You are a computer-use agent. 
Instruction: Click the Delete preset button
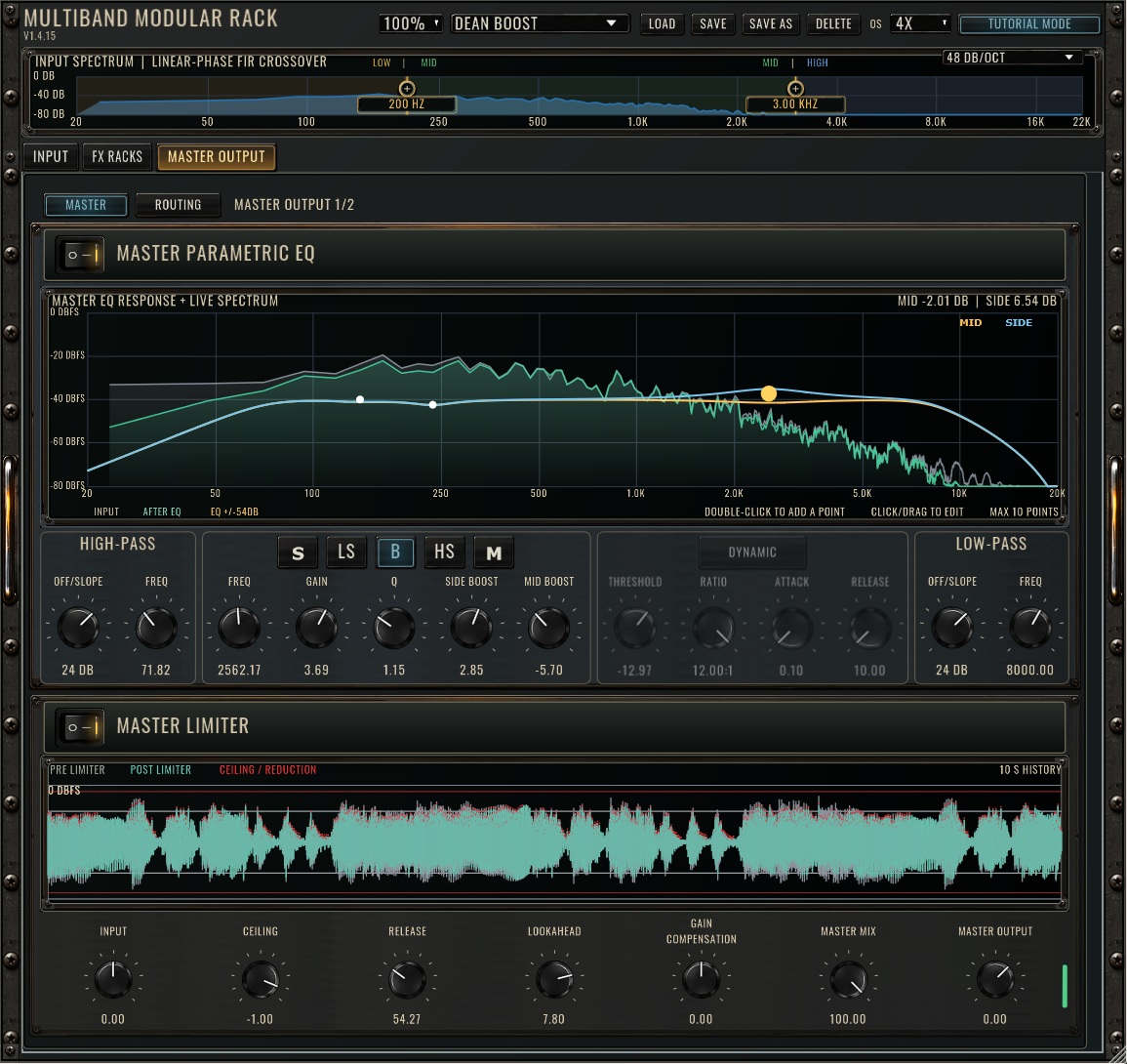point(833,23)
